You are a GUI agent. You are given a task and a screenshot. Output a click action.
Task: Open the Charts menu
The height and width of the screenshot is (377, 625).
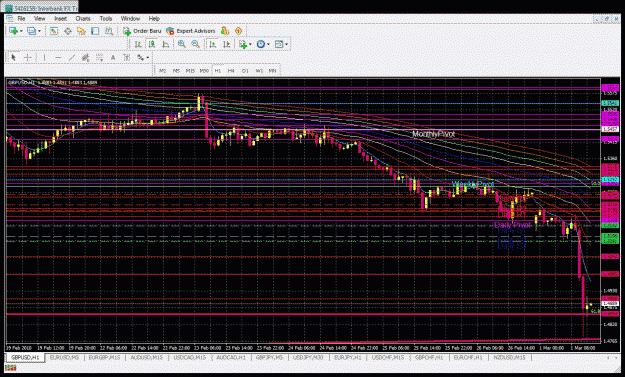click(83, 18)
